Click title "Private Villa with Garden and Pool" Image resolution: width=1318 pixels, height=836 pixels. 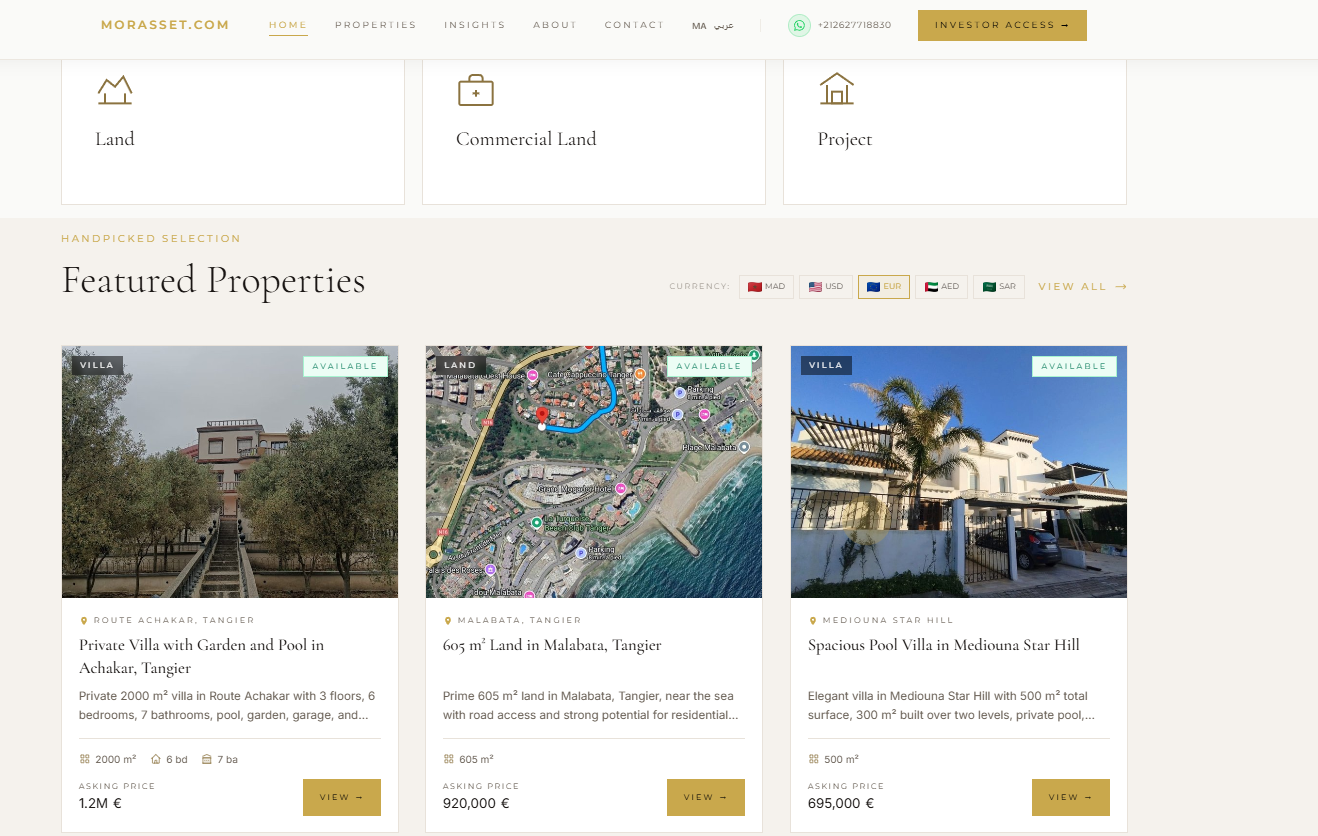click(x=202, y=656)
